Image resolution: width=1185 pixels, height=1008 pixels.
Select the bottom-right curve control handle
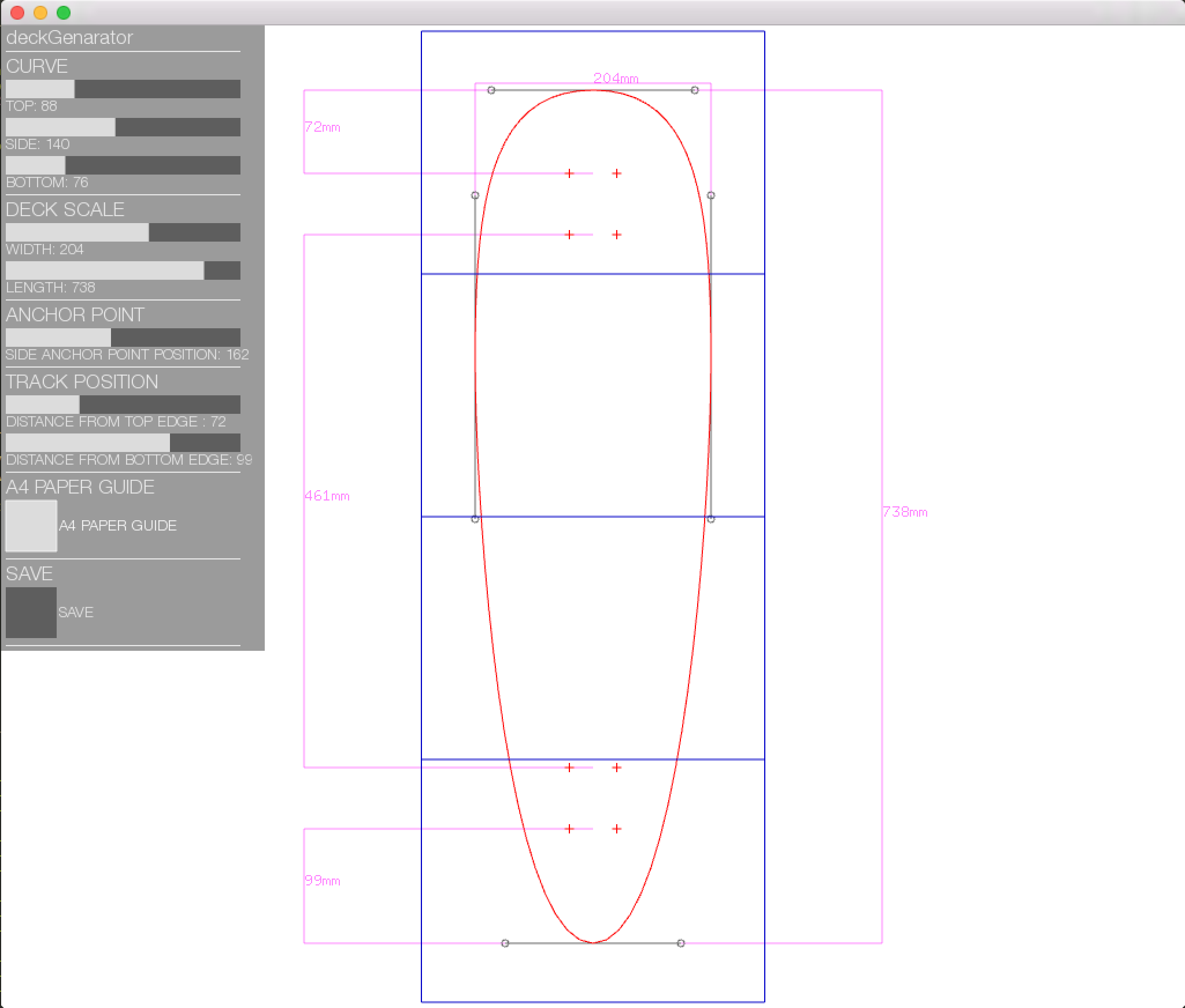[x=681, y=943]
